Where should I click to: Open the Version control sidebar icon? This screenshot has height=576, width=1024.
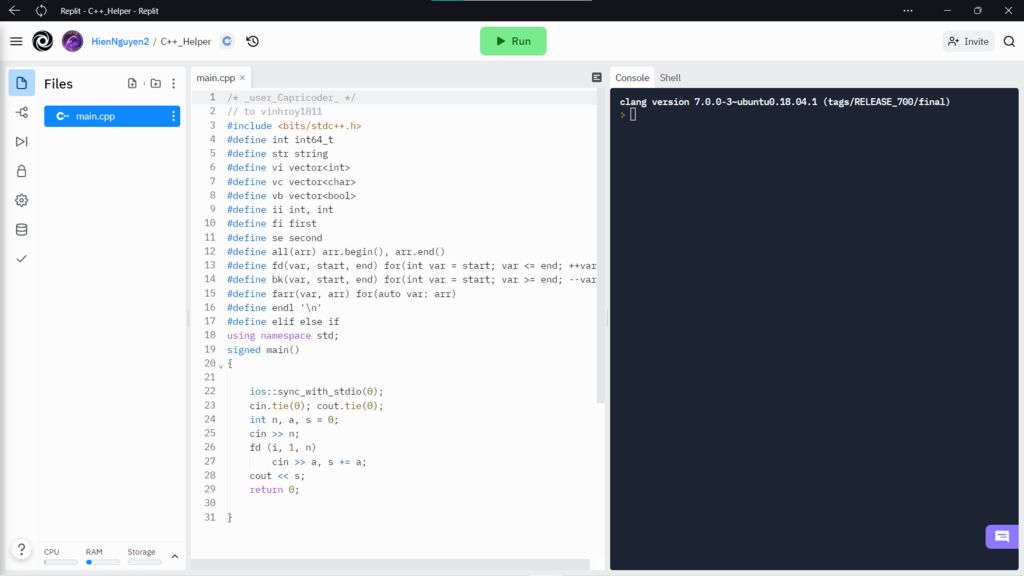click(x=22, y=112)
